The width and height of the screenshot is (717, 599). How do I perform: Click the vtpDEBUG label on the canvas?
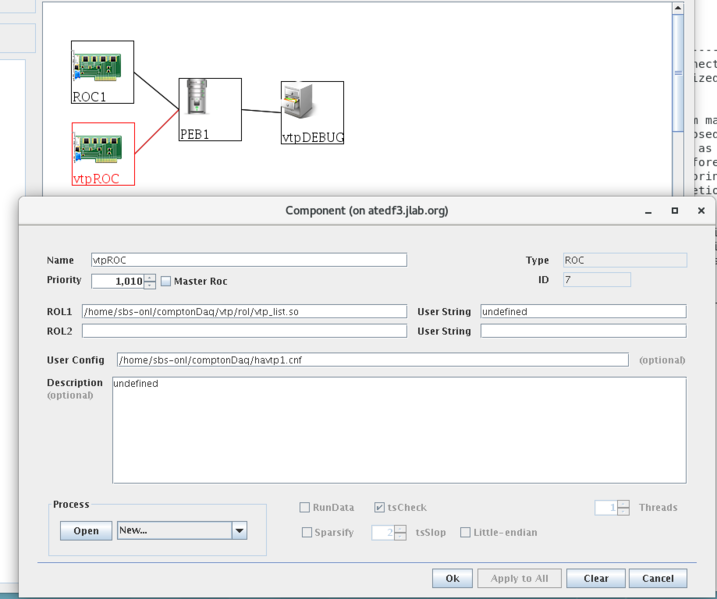coord(313,137)
